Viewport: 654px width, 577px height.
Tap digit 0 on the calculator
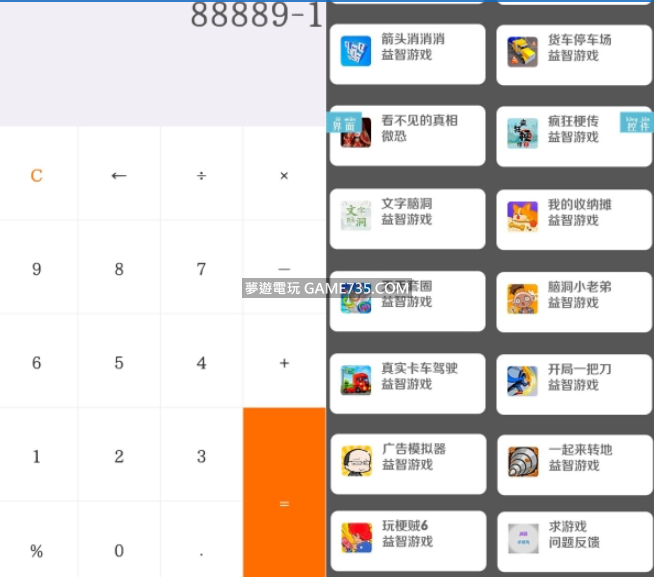coord(119,551)
